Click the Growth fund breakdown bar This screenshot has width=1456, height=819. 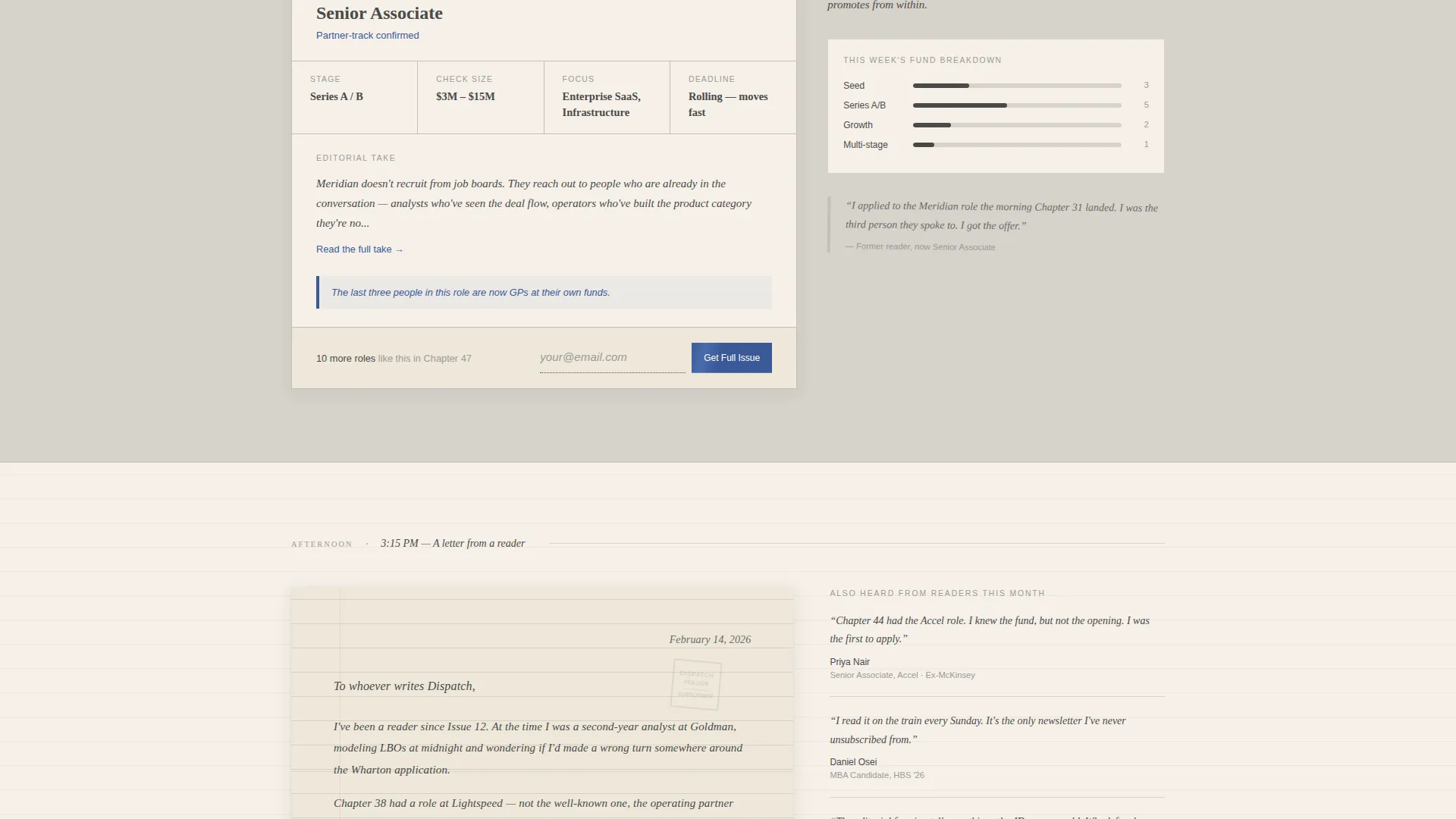pos(1017,125)
